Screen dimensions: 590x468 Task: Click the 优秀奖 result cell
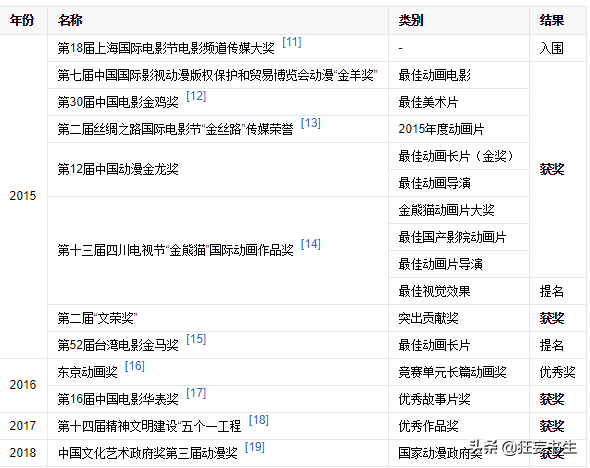point(558,372)
